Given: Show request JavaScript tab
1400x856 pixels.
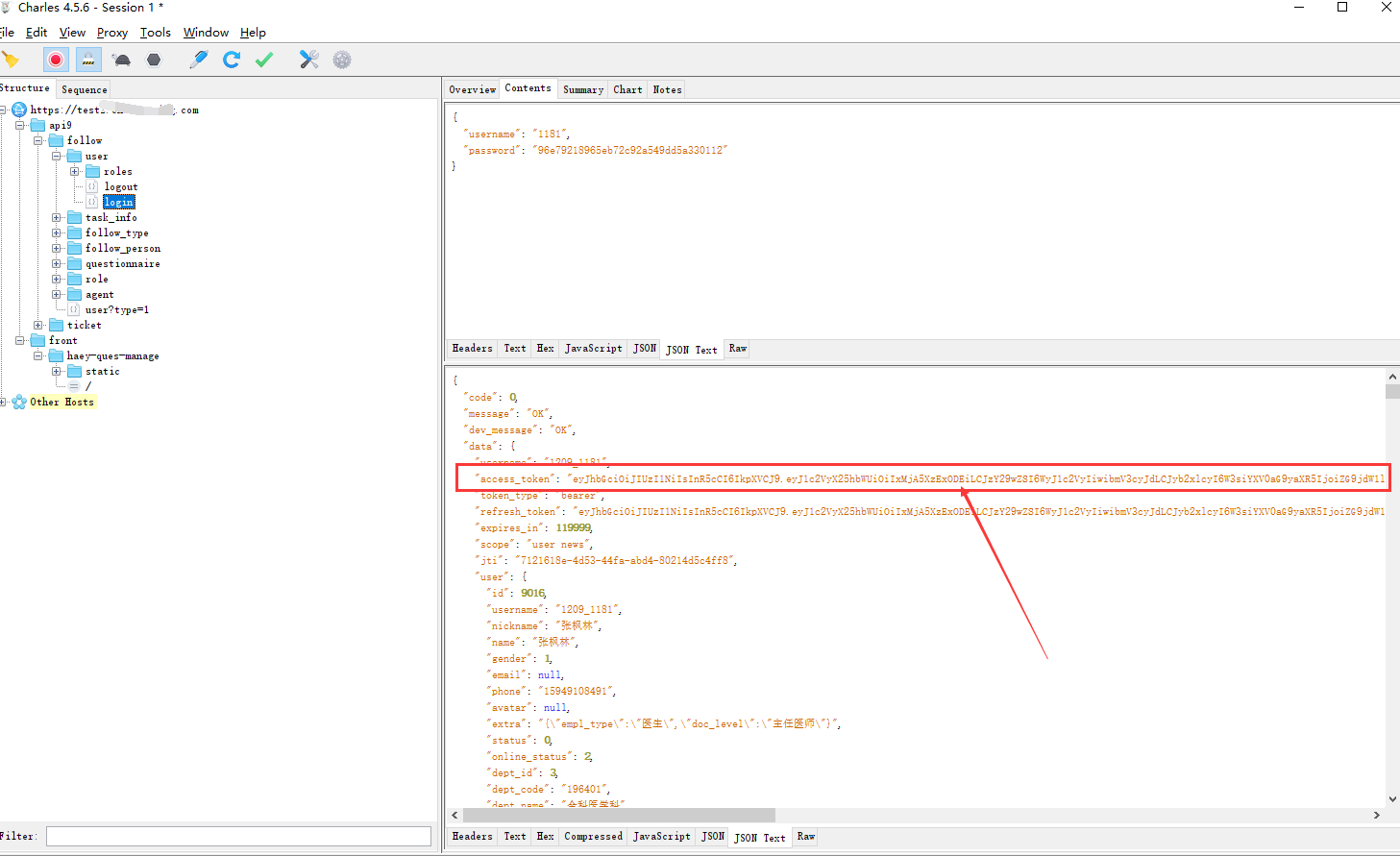Looking at the screenshot, I should pos(593,349).
